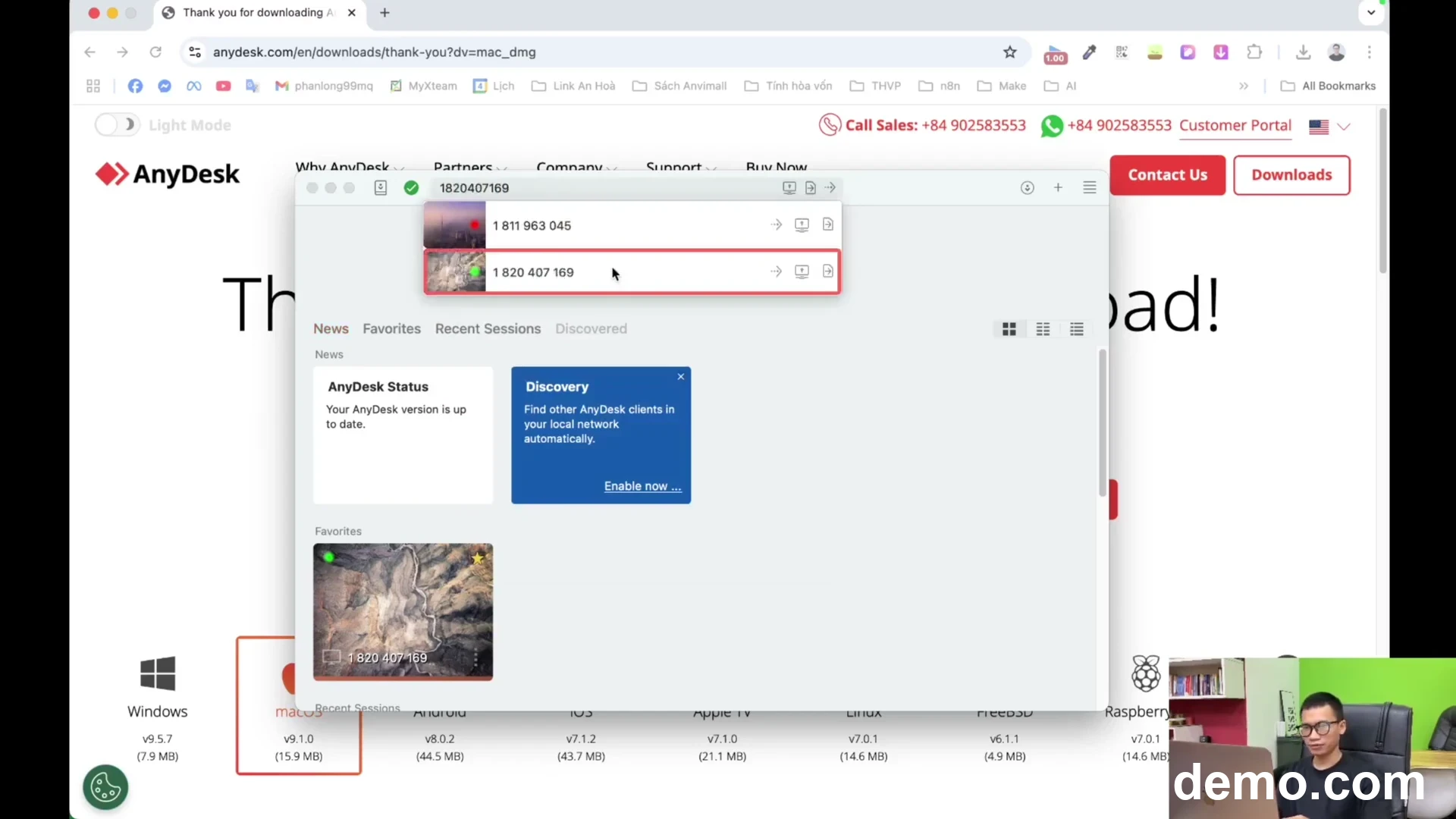Screen dimensions: 1456x819
Task: Screen share icon for 1 820 407 169
Action: (802, 271)
